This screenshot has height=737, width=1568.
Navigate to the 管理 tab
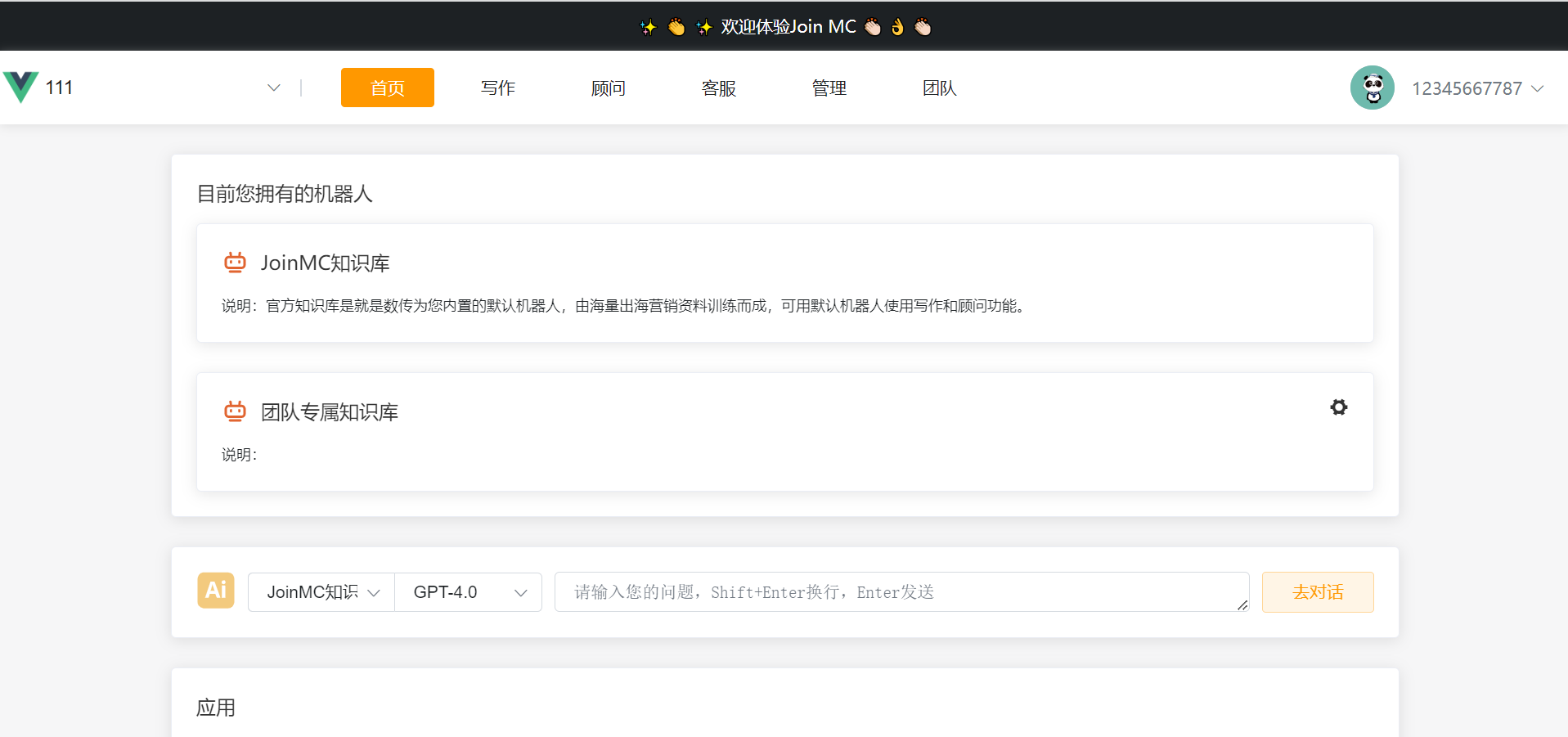coord(829,88)
